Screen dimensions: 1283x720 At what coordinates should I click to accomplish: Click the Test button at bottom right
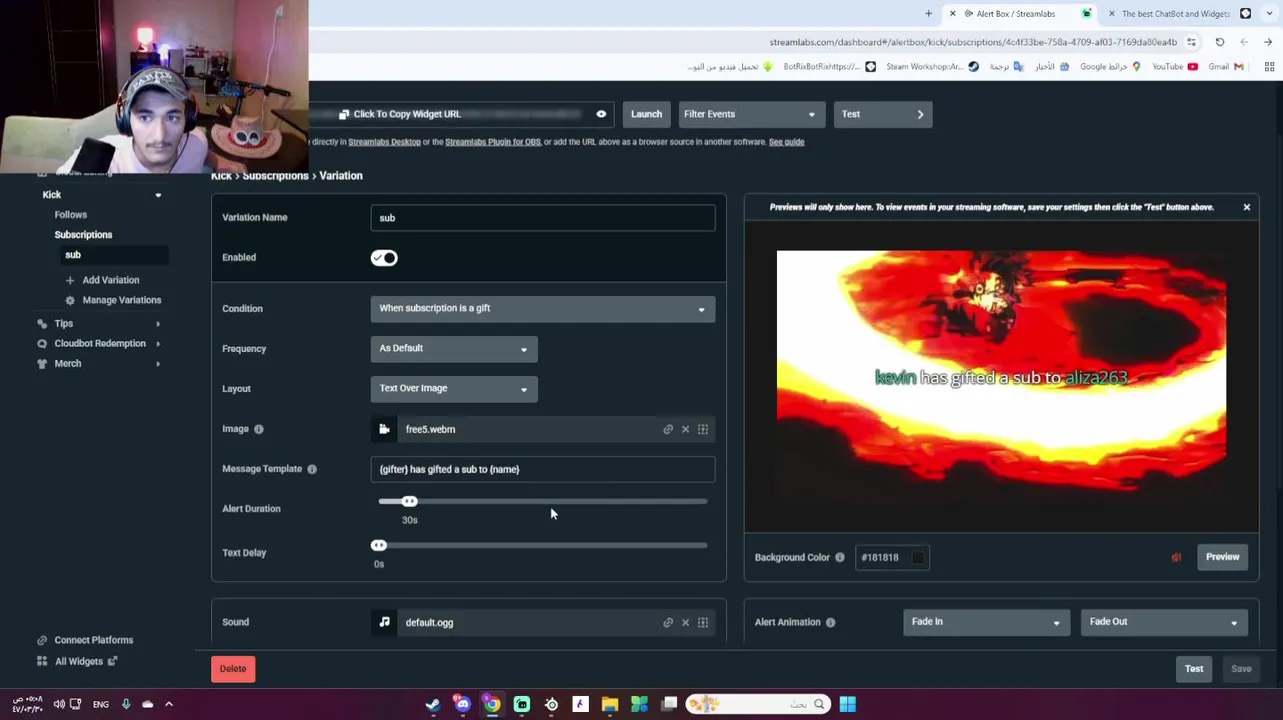(1194, 669)
